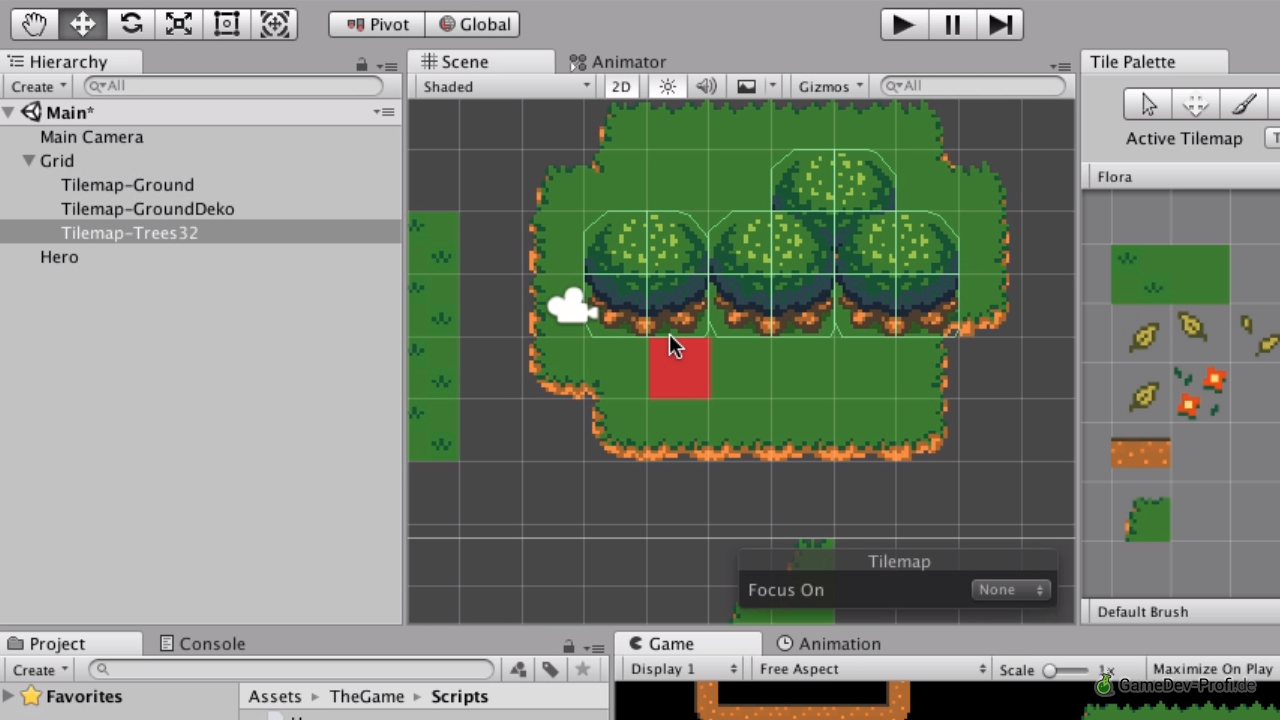Select Tilemap-GroundDeko in Hierarchy

pyautogui.click(x=147, y=209)
